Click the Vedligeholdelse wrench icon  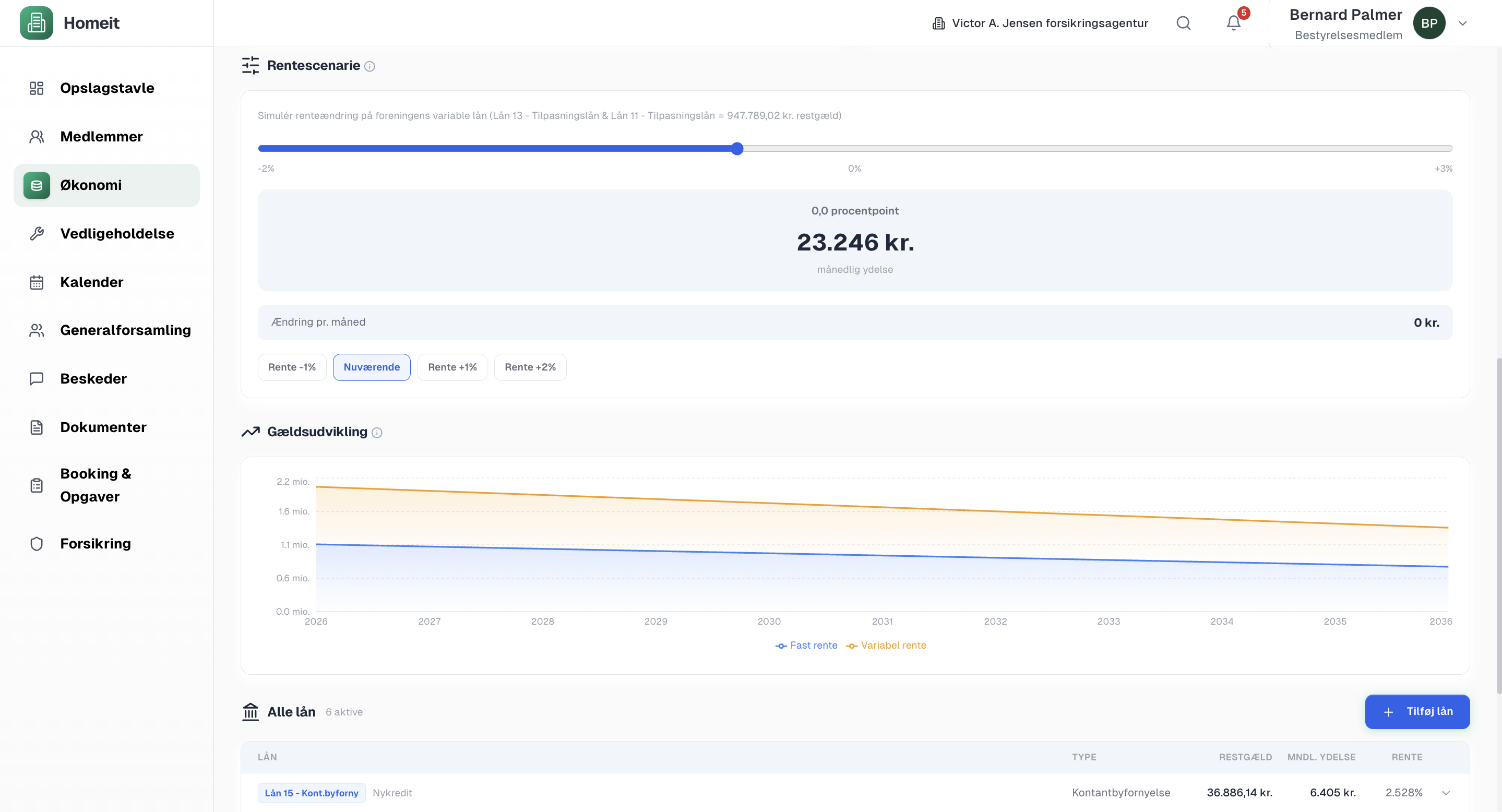(x=37, y=234)
